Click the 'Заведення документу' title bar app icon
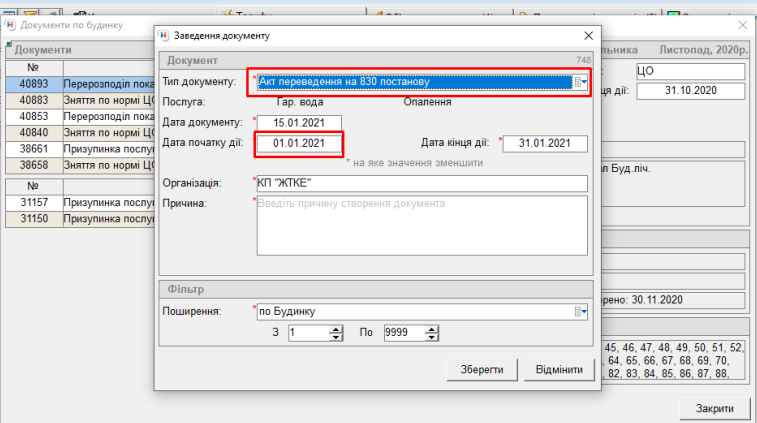This screenshot has height=423, width=757. coord(166,37)
